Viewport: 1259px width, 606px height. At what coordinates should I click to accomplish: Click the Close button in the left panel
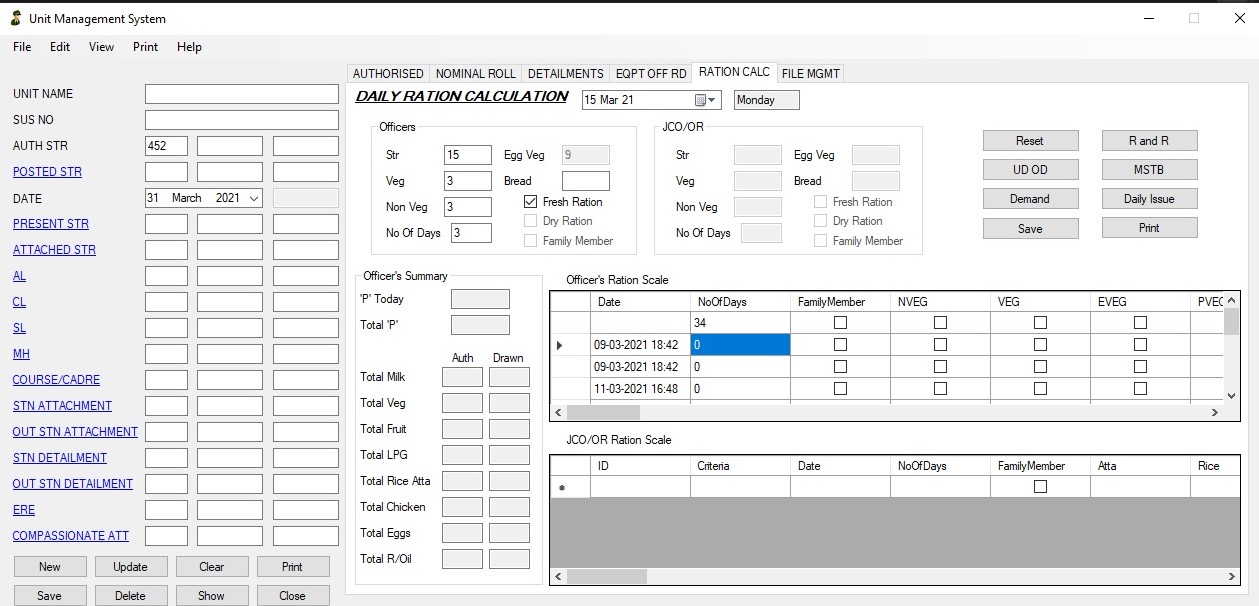(293, 596)
